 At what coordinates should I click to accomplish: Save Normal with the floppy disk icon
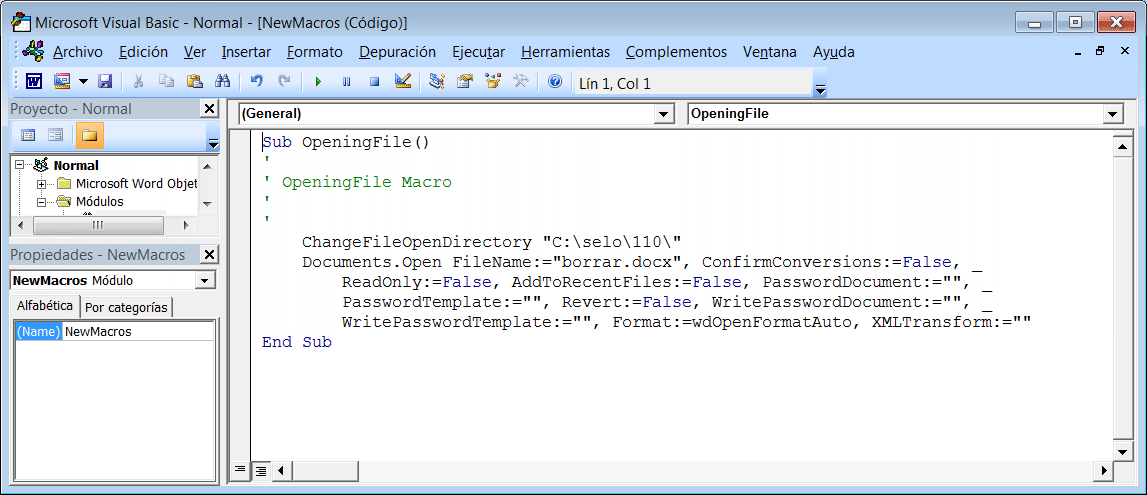(105, 82)
